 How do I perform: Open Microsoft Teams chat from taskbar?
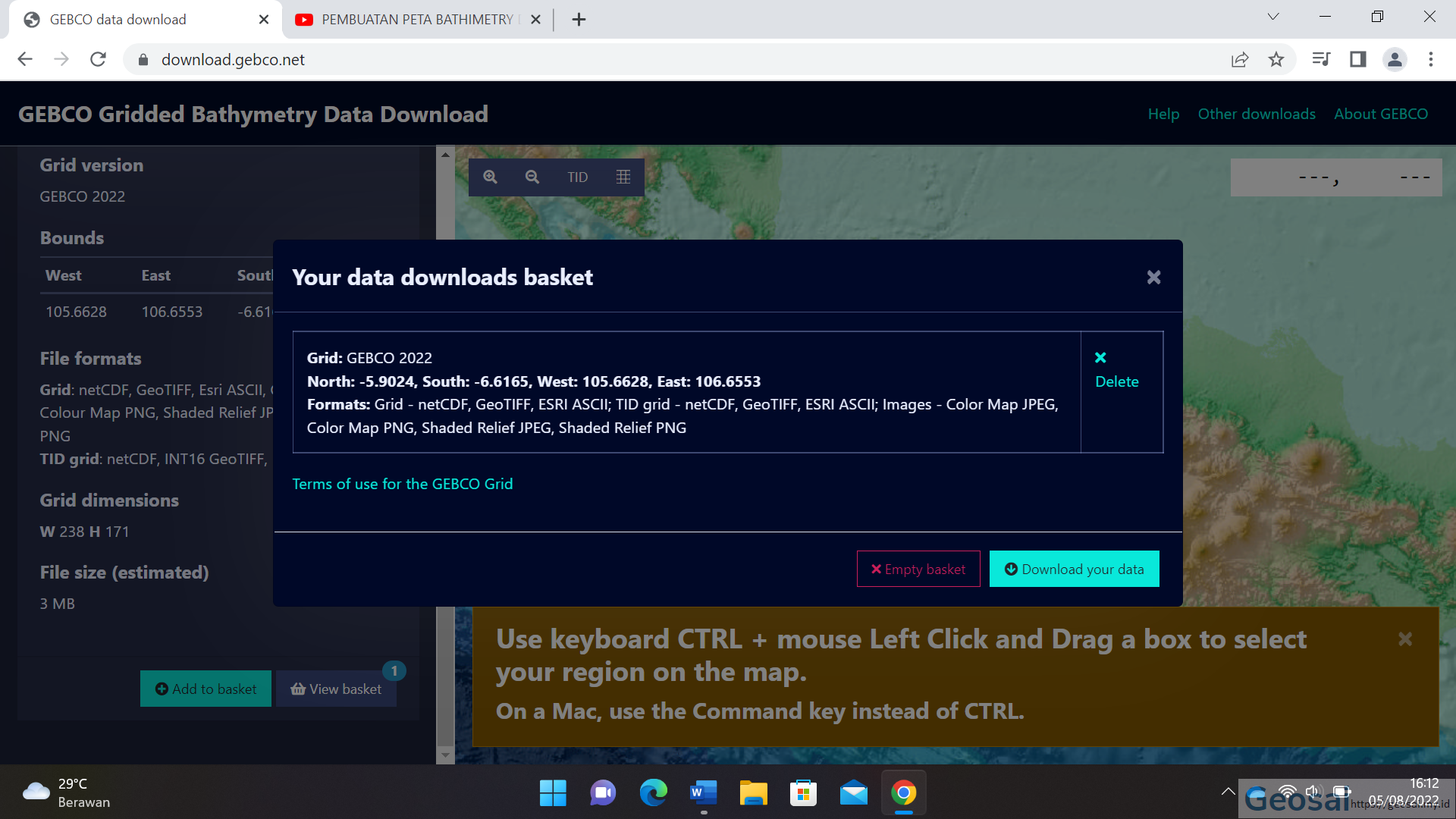[x=603, y=793]
